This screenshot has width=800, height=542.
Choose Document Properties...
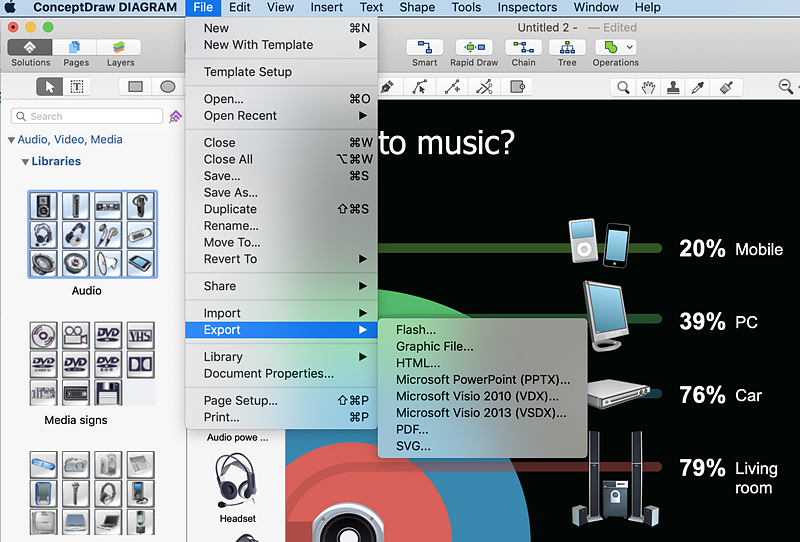(x=281, y=374)
